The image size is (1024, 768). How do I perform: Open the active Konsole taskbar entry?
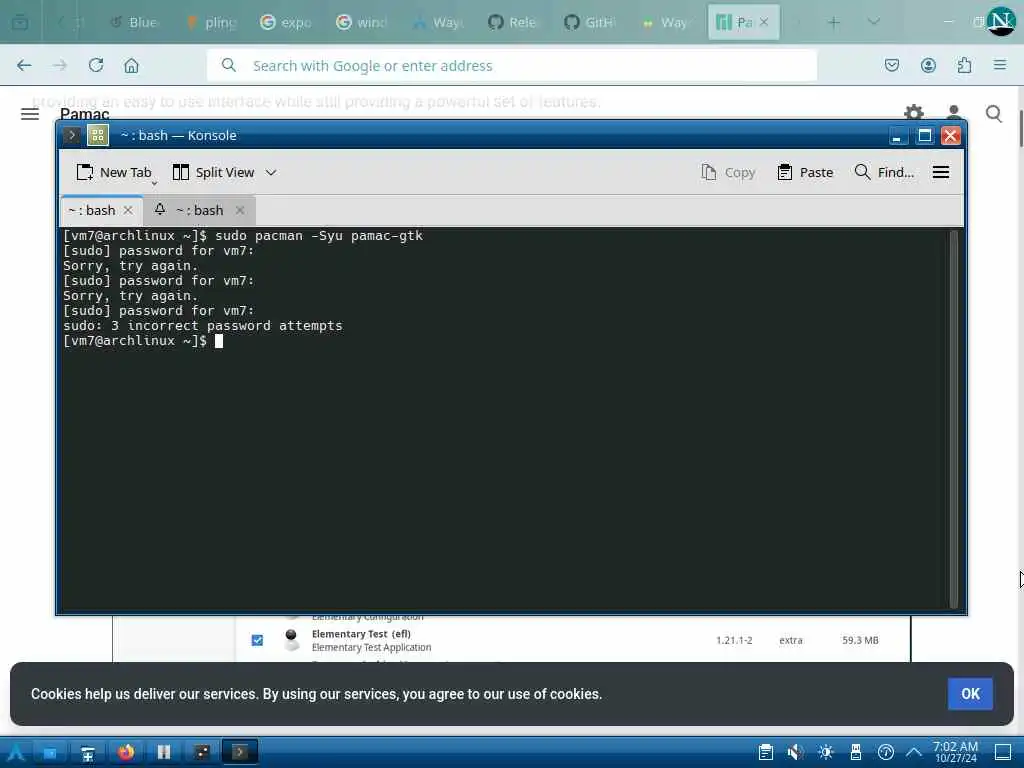(x=240, y=752)
